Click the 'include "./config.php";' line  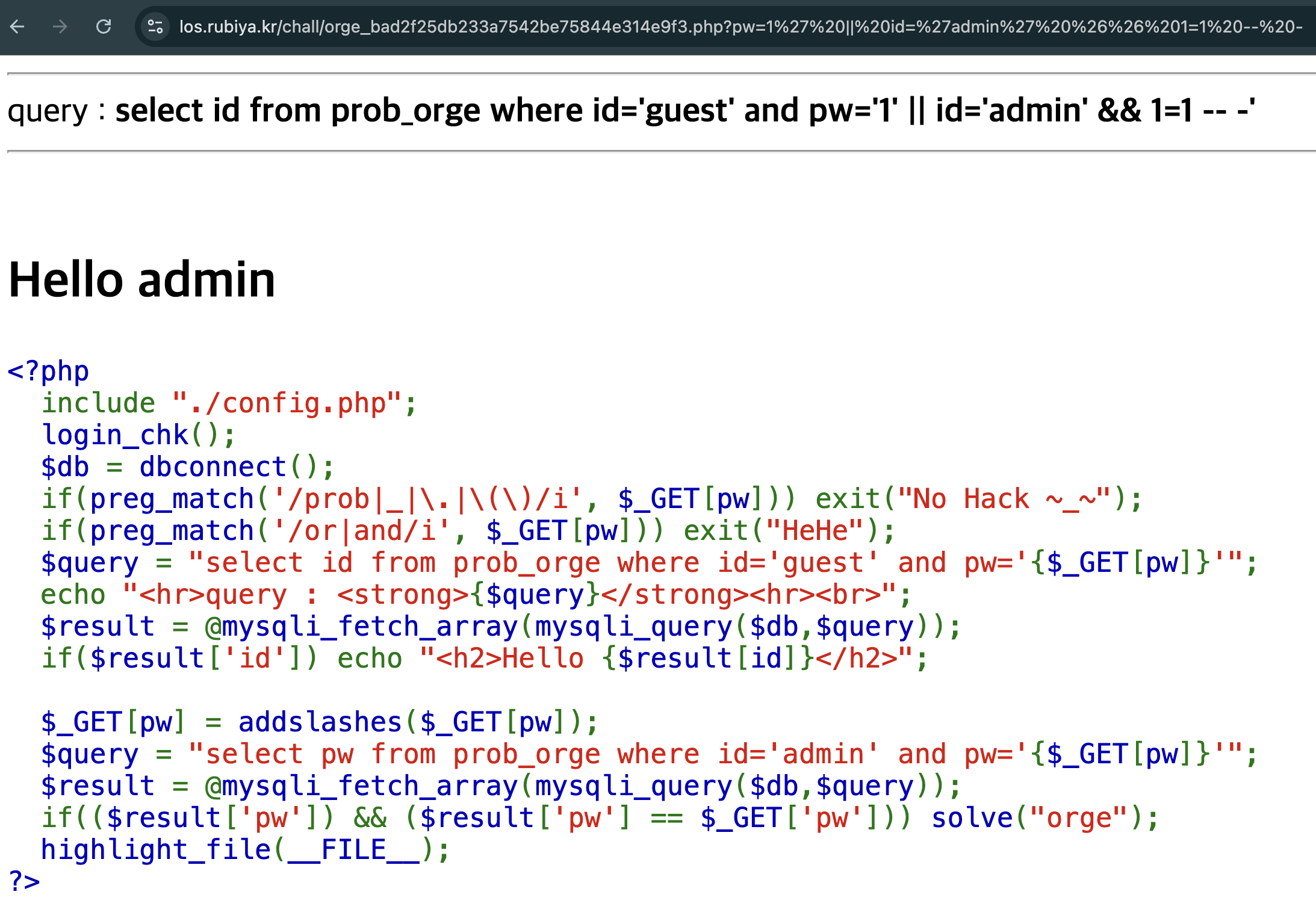point(229,403)
